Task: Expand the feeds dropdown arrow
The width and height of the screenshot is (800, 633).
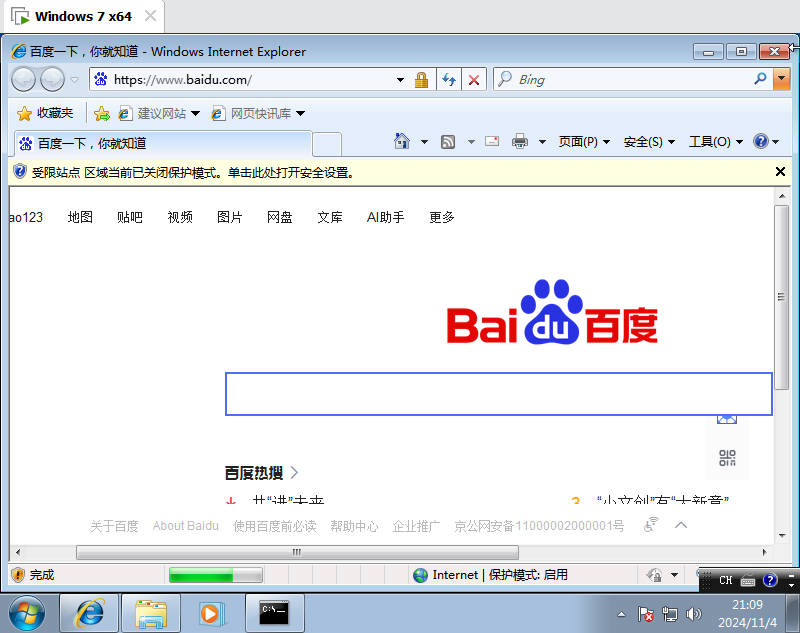Action: click(x=471, y=142)
